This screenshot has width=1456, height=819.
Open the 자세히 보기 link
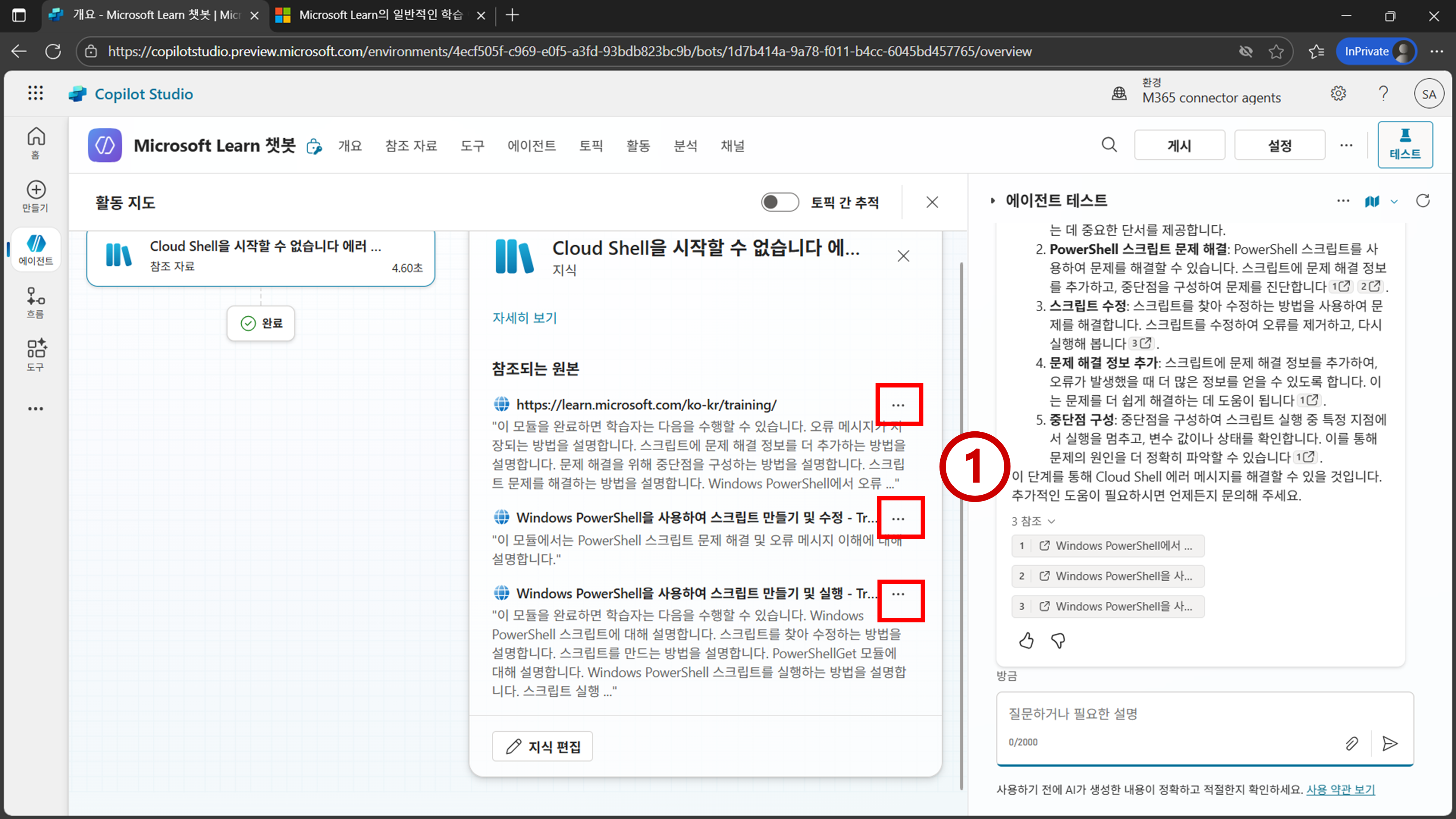tap(524, 318)
